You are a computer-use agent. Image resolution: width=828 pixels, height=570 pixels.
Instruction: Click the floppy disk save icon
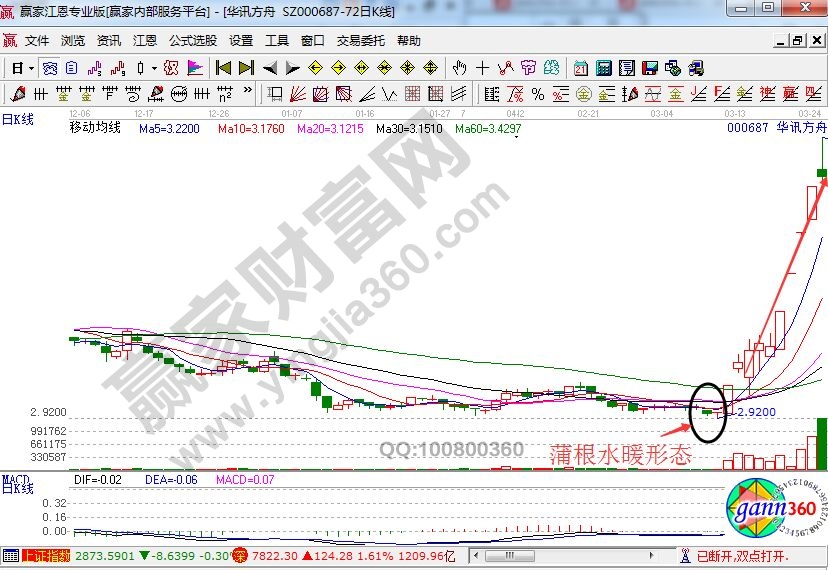pos(650,68)
